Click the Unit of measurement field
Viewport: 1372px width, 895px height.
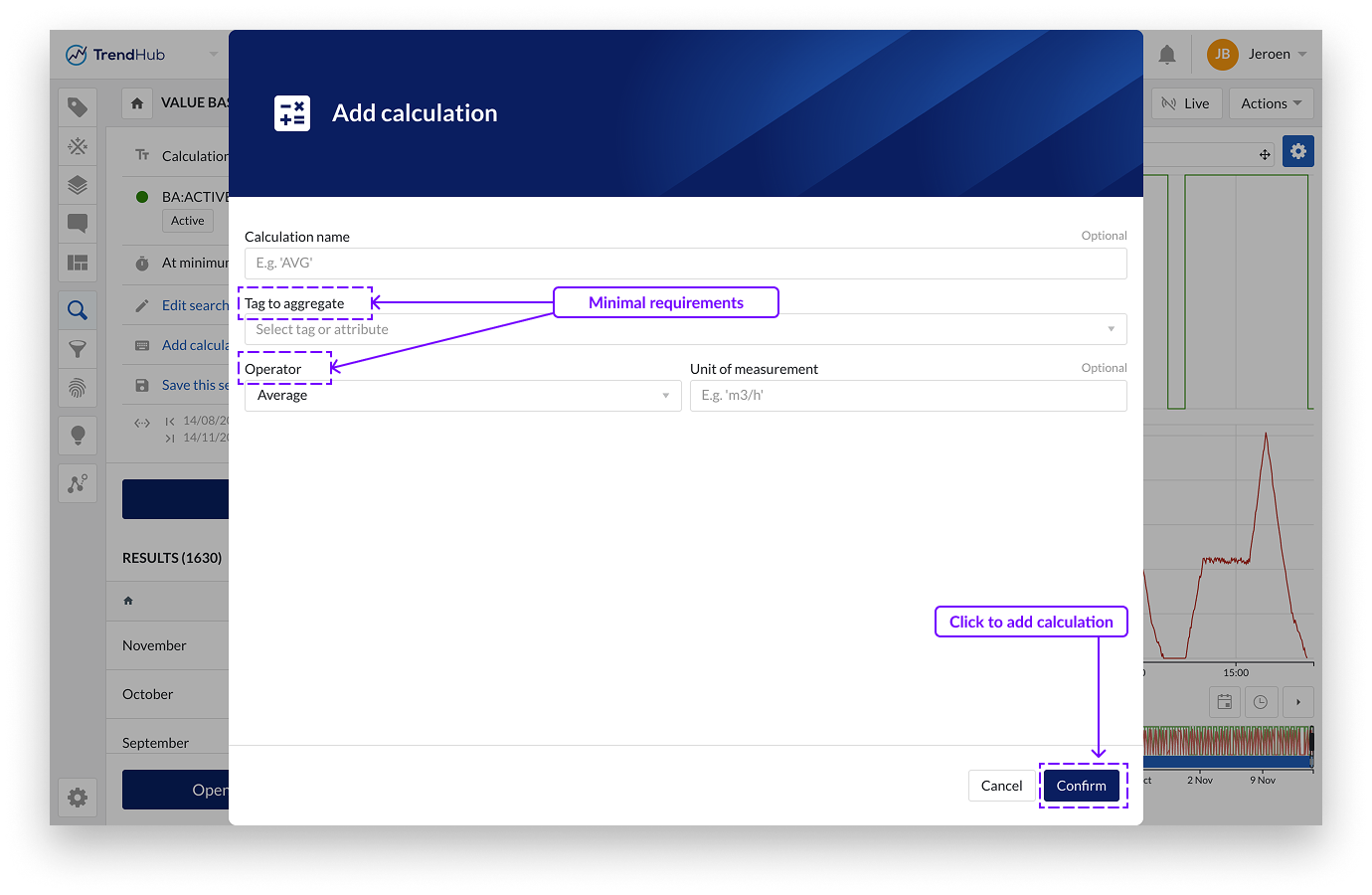click(908, 396)
